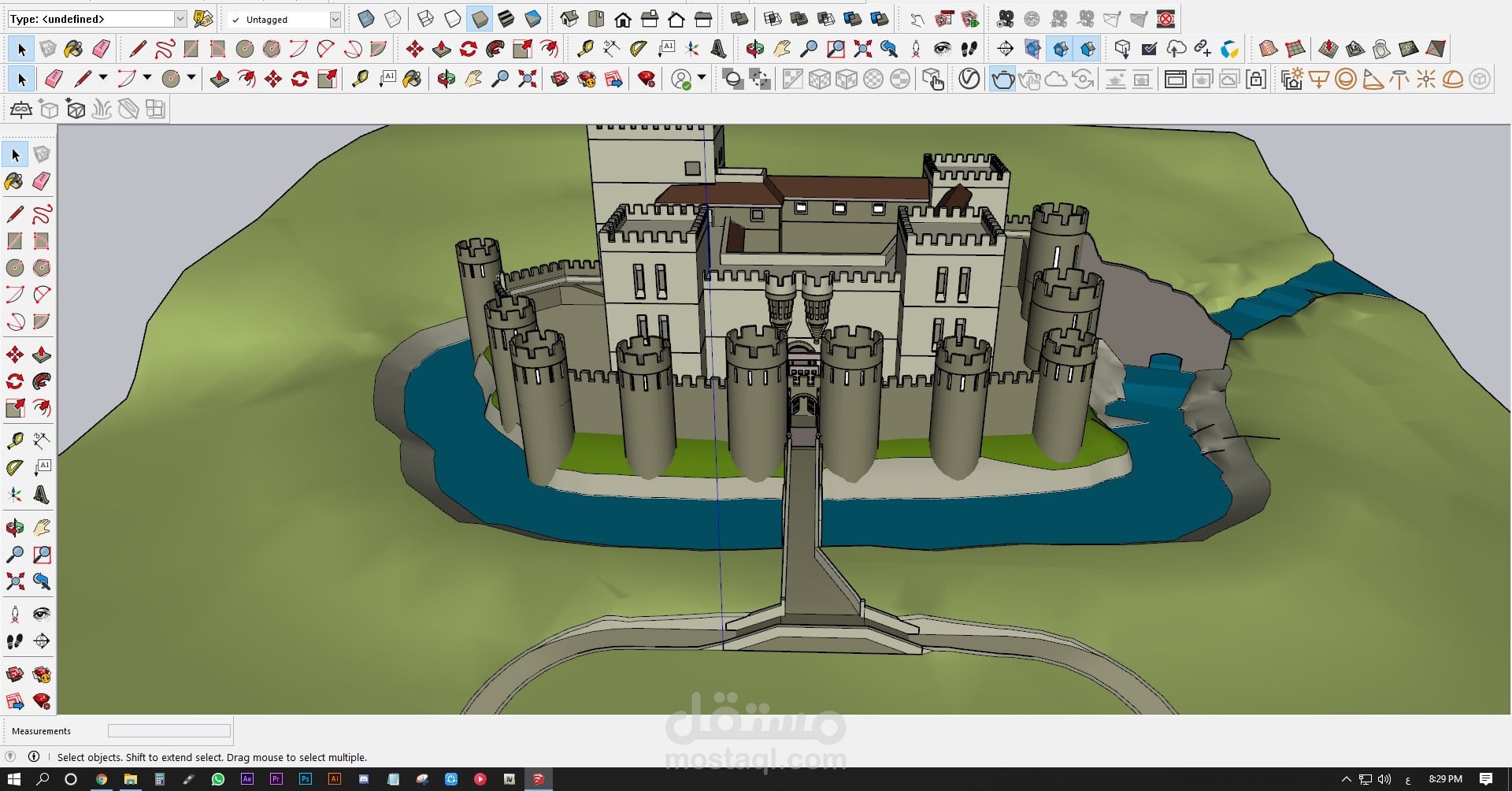Switch to the Top view
The image size is (1512, 791).
click(596, 19)
